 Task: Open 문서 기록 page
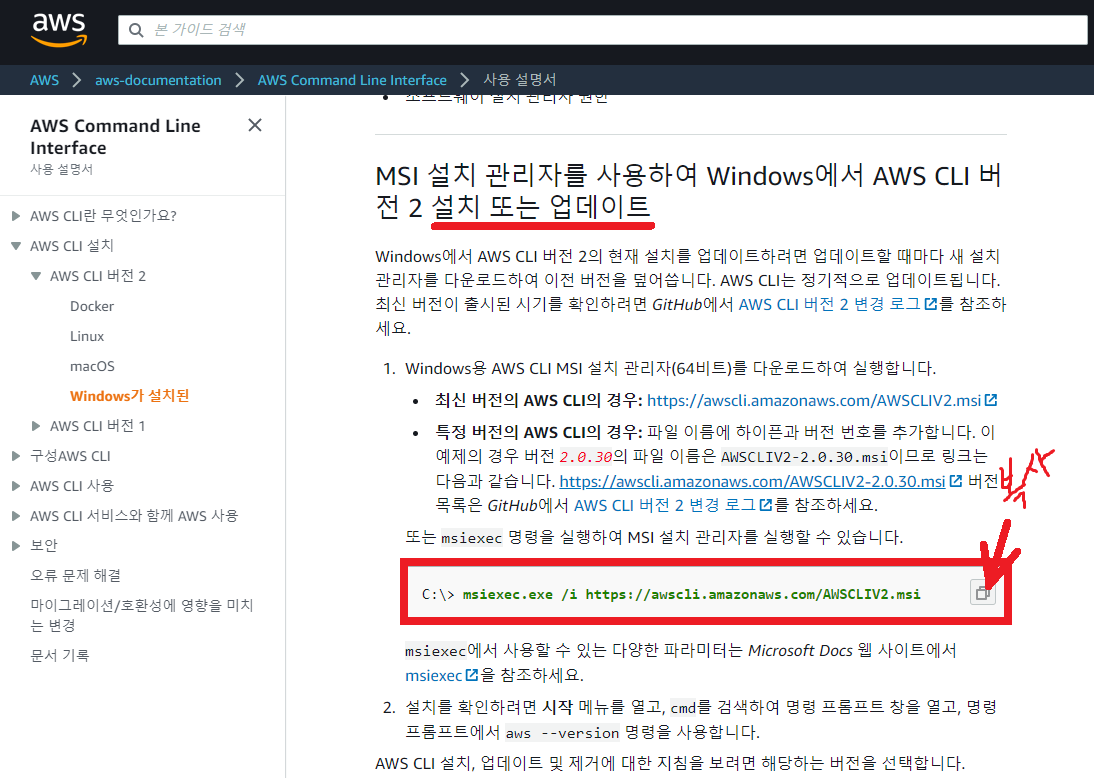(x=59, y=655)
